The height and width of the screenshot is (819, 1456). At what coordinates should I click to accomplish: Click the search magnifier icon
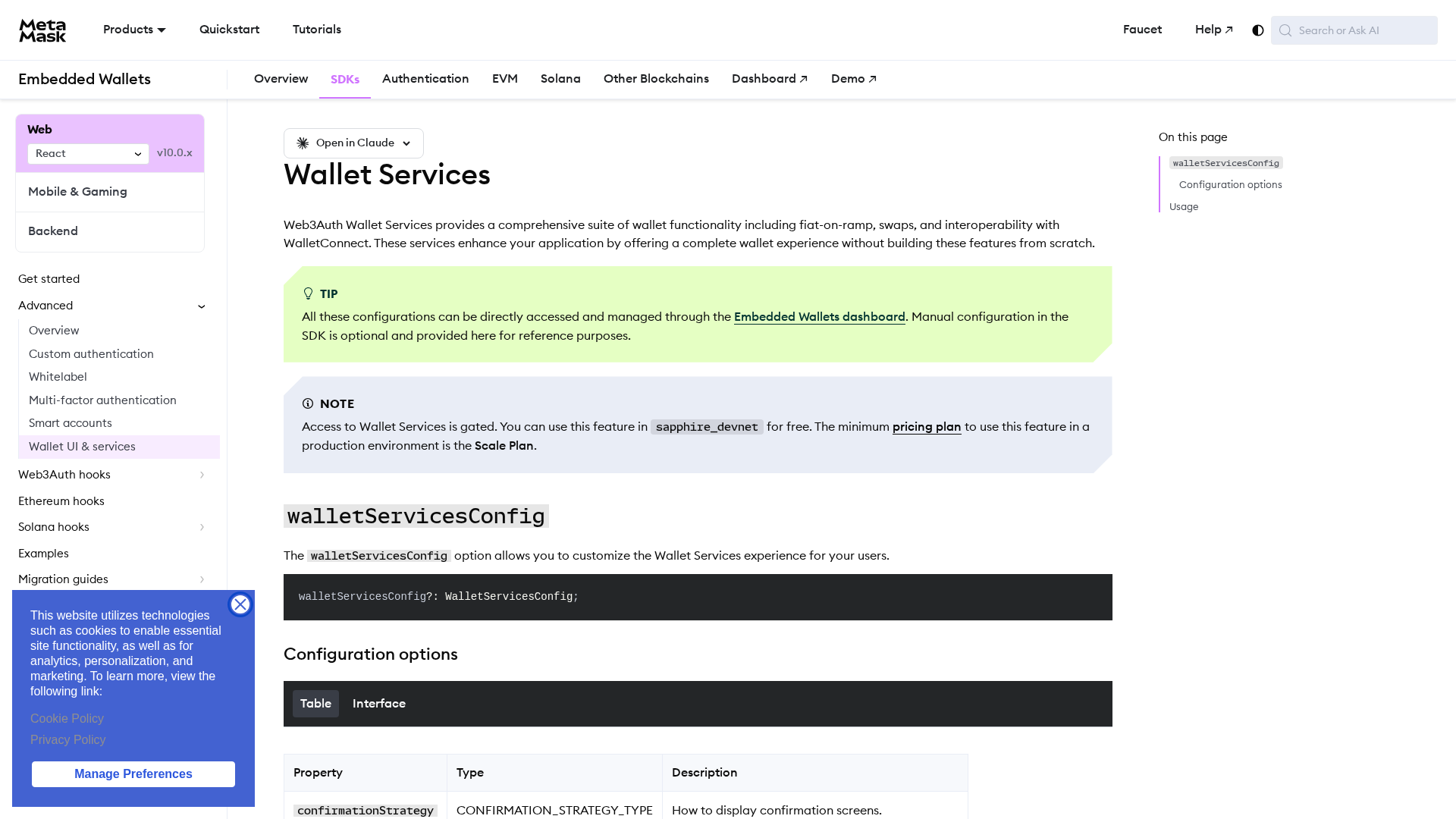pyautogui.click(x=1285, y=30)
